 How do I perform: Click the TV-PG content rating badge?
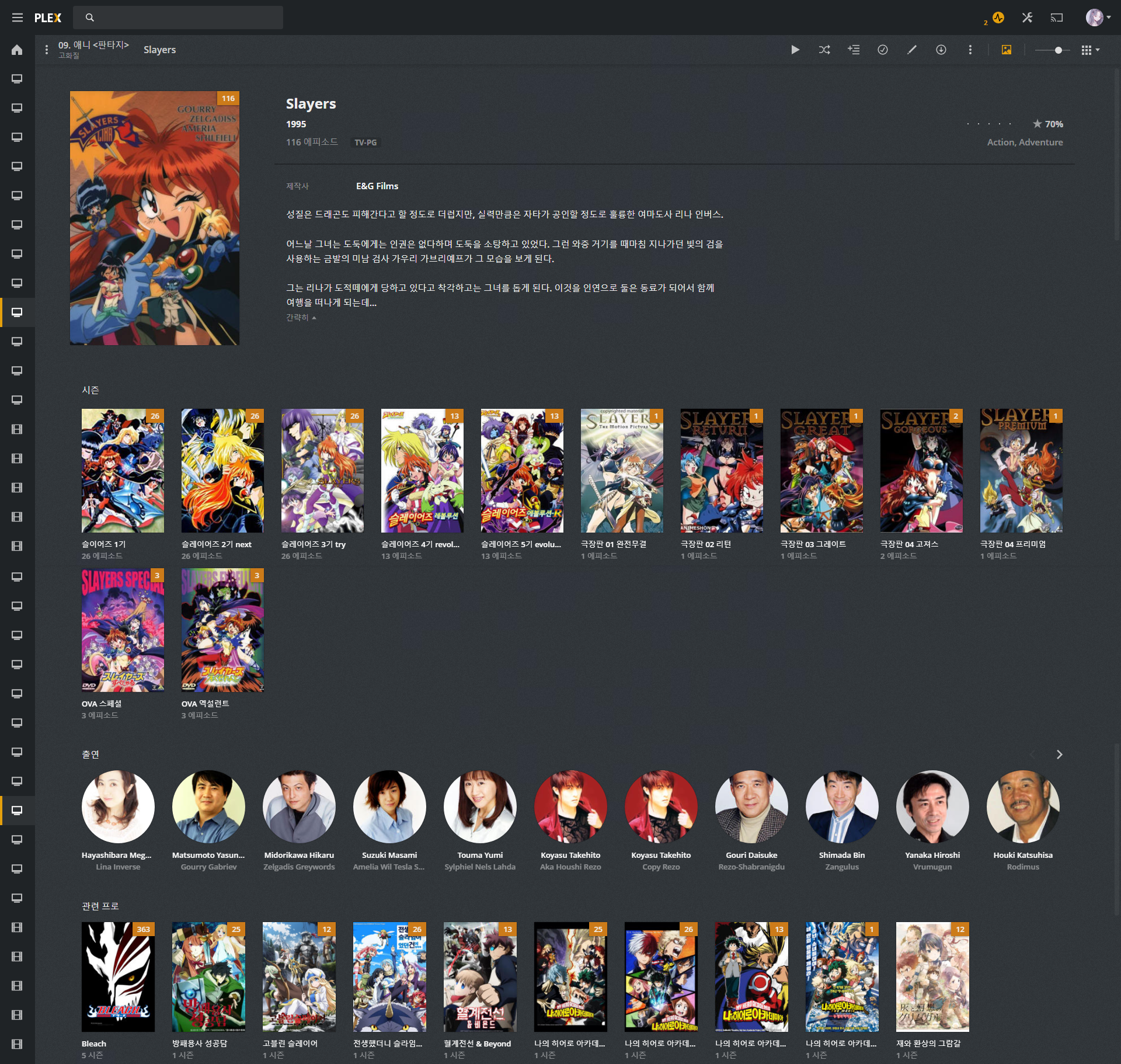tap(365, 142)
